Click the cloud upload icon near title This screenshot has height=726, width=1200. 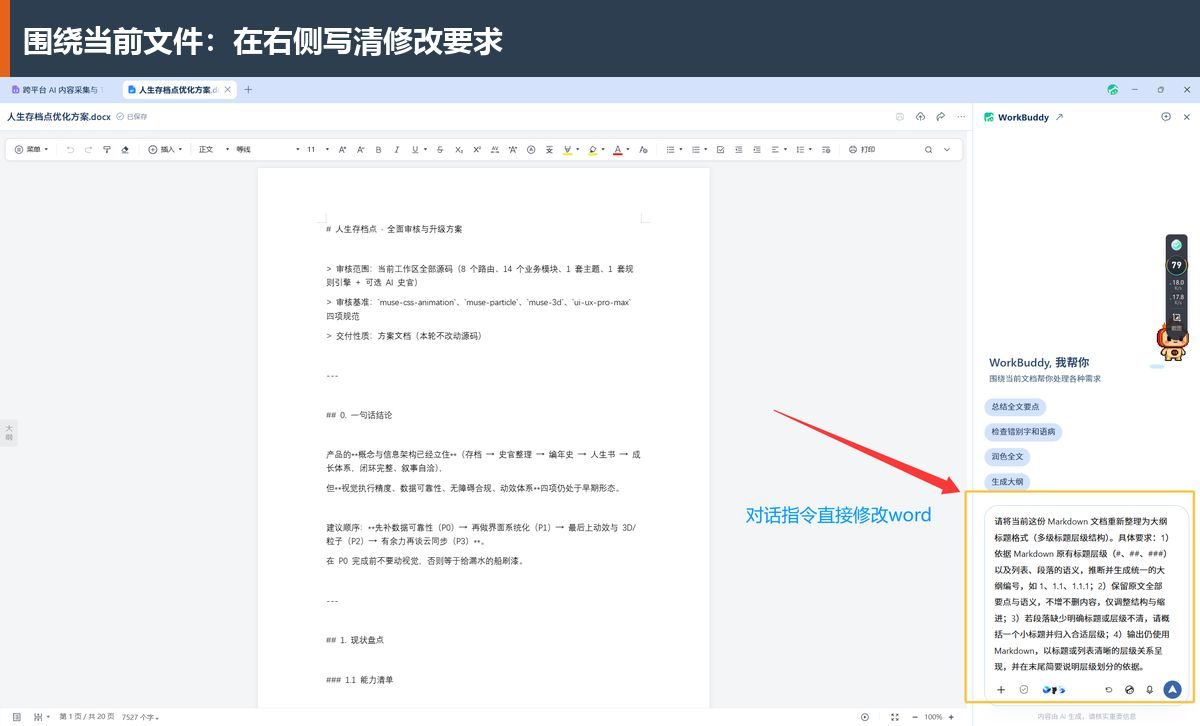(920, 117)
